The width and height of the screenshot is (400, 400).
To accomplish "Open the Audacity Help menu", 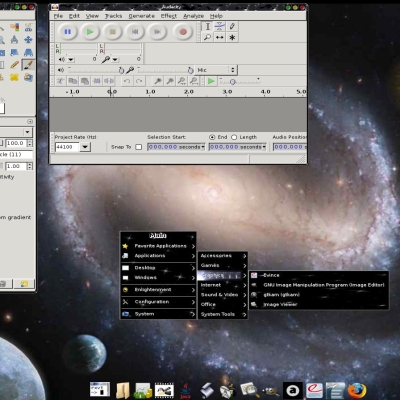I will [216, 16].
